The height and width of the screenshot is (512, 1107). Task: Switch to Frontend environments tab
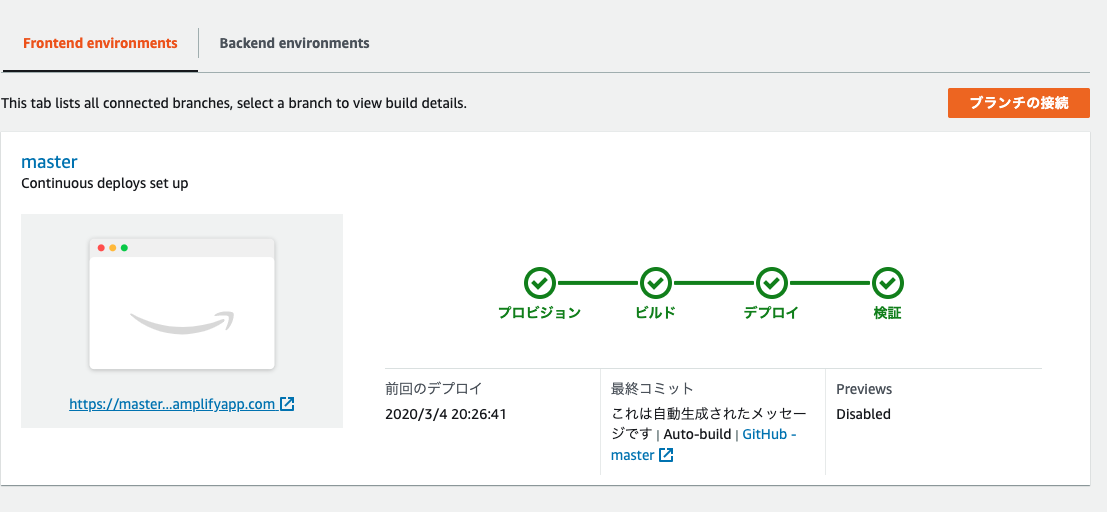pos(100,43)
